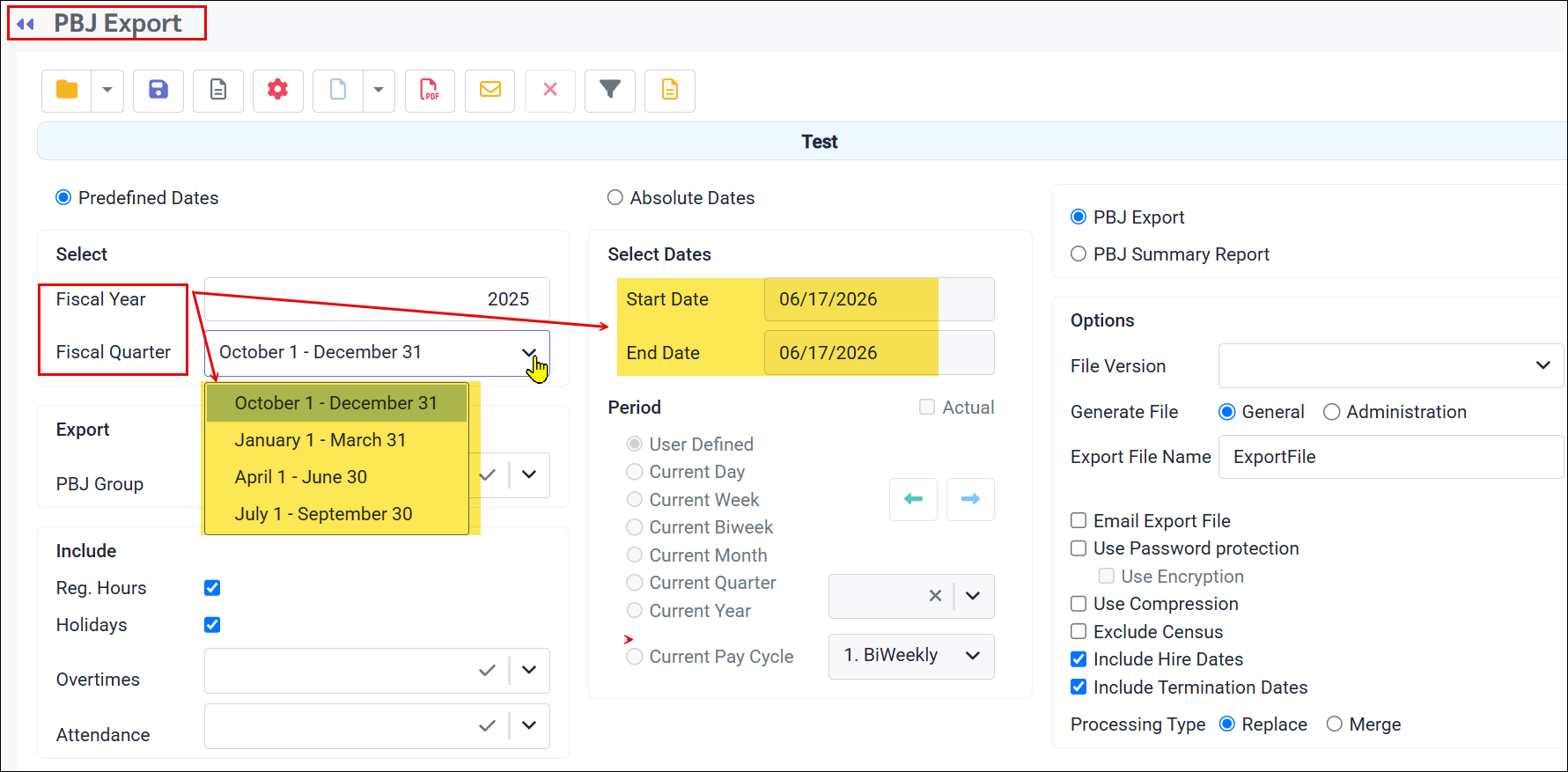
Task: Click the orange email envelope icon
Action: click(490, 90)
